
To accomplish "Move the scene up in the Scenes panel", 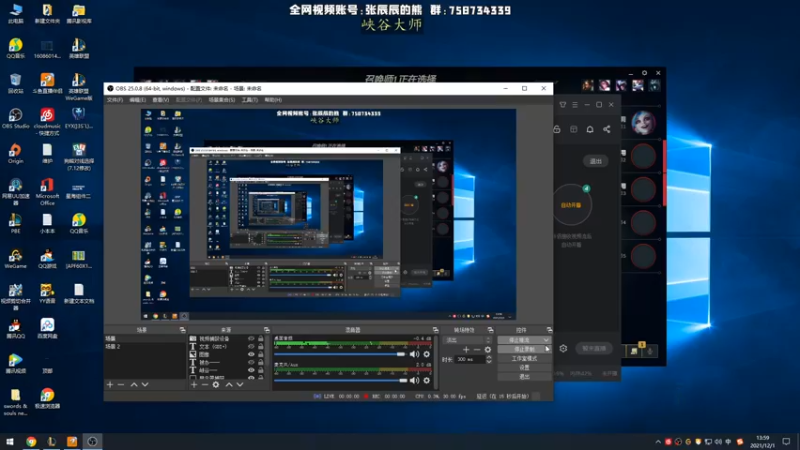I will tap(134, 384).
